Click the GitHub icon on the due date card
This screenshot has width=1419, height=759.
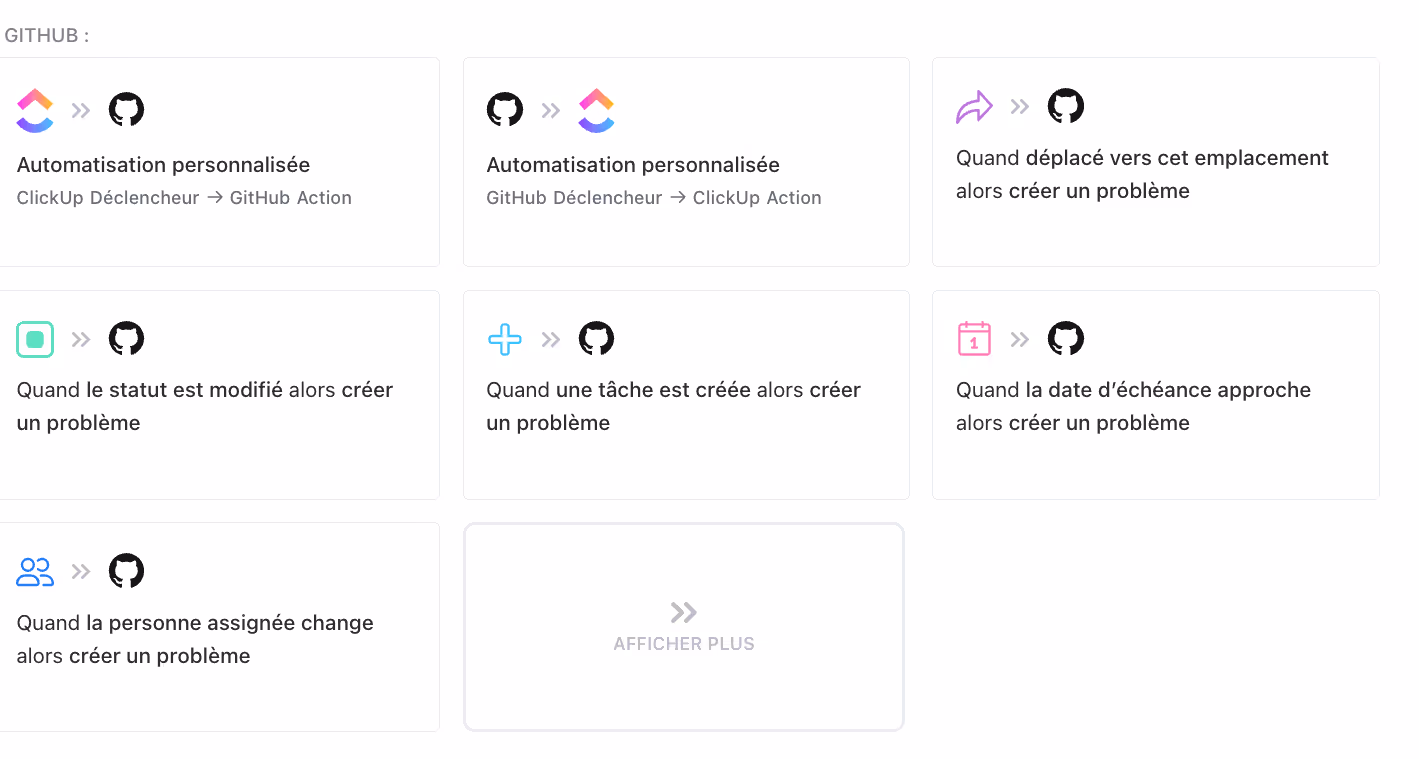(x=1065, y=339)
